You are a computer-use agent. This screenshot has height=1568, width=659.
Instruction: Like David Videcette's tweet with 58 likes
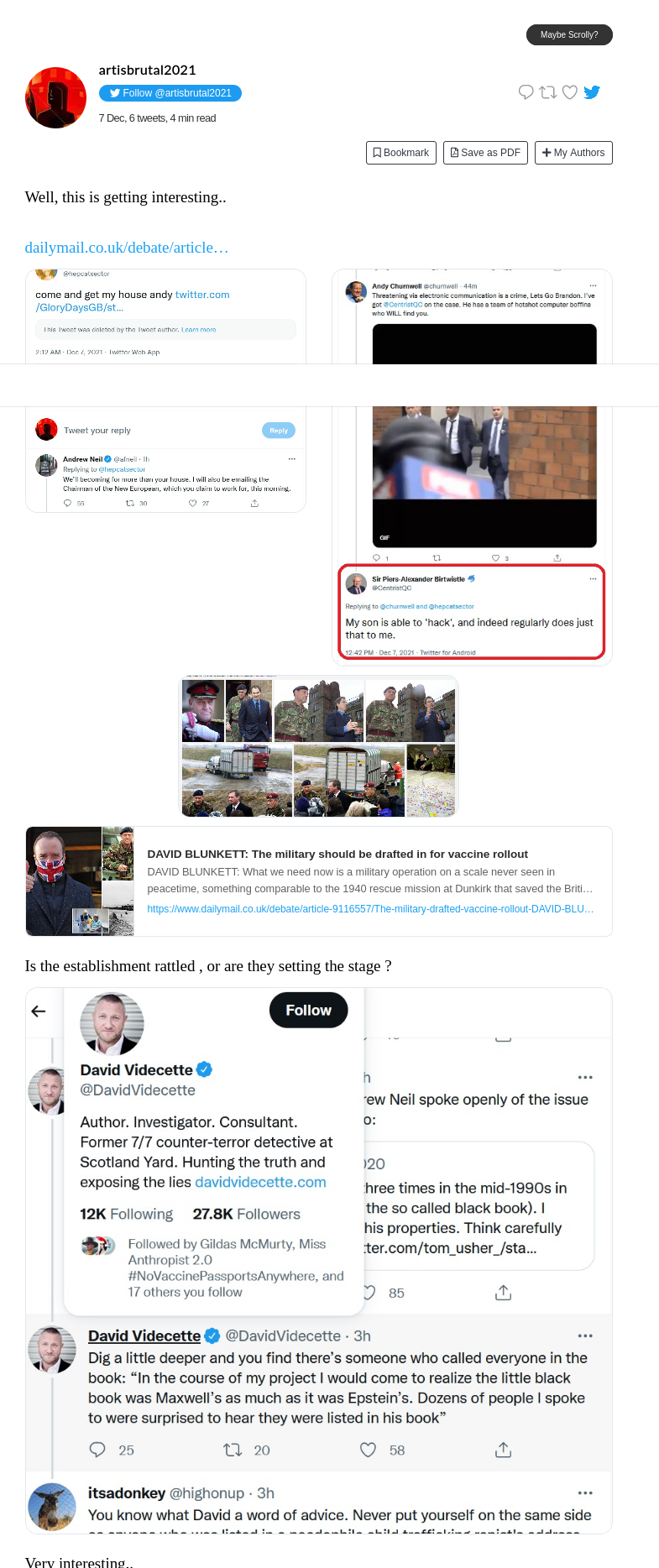[x=368, y=1450]
